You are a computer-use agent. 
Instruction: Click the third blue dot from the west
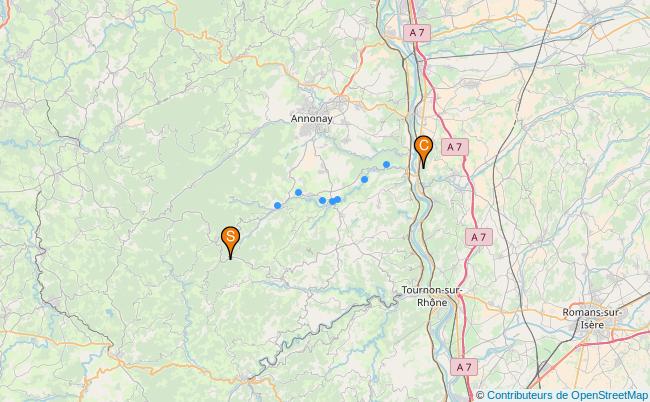[x=323, y=201]
